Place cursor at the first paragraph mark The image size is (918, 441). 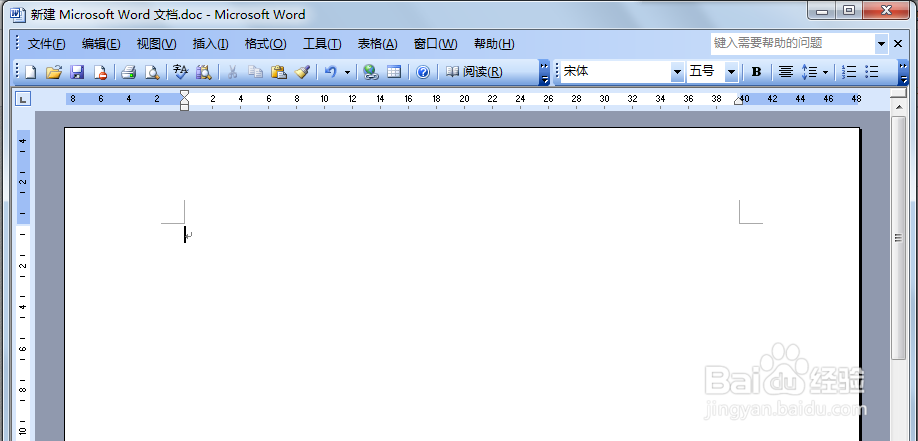pos(188,235)
